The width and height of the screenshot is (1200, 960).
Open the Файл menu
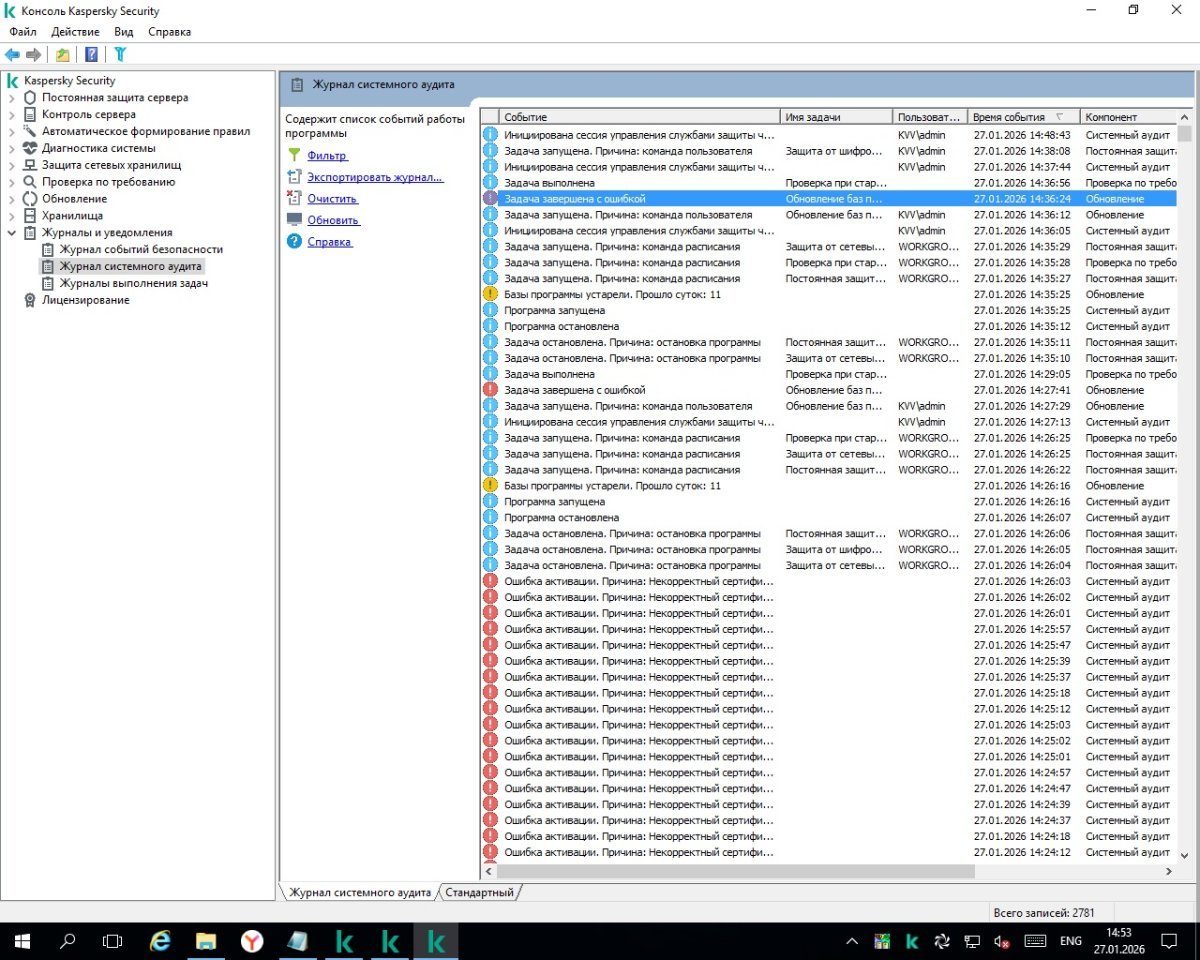(x=23, y=32)
